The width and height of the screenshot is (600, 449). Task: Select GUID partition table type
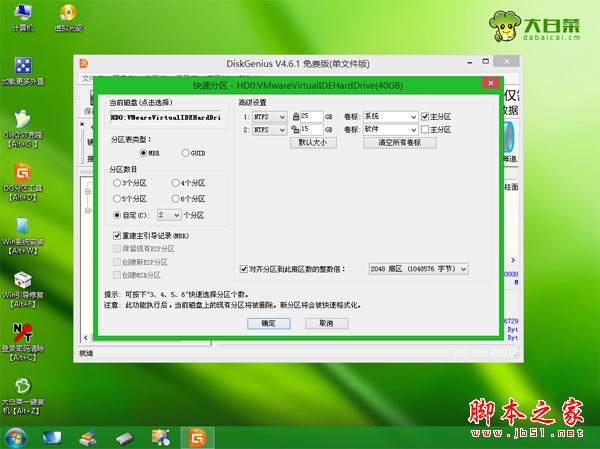(186, 153)
